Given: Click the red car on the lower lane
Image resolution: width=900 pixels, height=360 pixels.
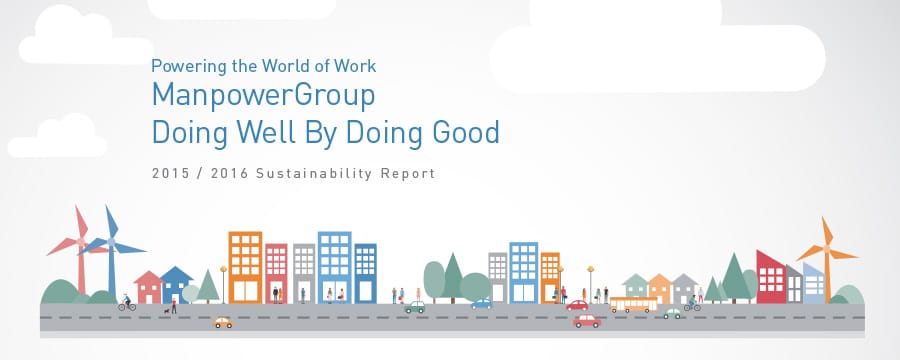Looking at the screenshot, I should (x=587, y=321).
